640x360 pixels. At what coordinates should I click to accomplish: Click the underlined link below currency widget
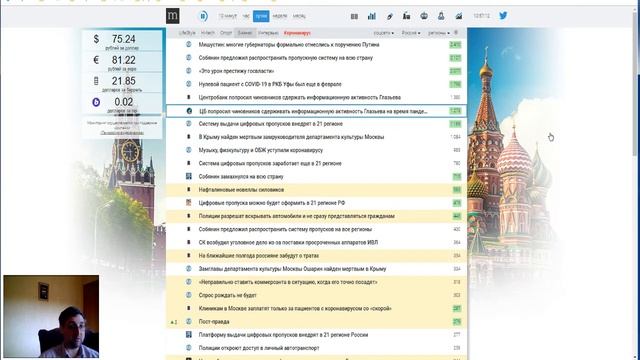coord(122,133)
